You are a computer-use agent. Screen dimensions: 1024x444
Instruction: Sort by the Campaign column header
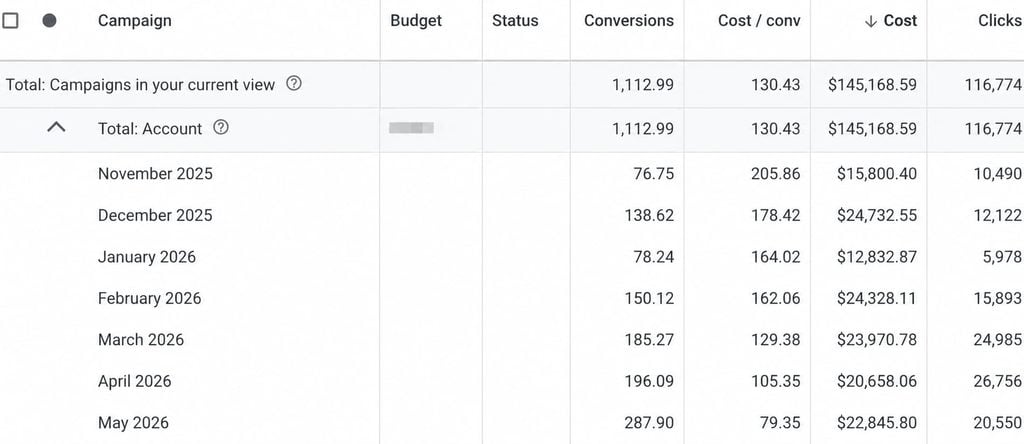[135, 21]
